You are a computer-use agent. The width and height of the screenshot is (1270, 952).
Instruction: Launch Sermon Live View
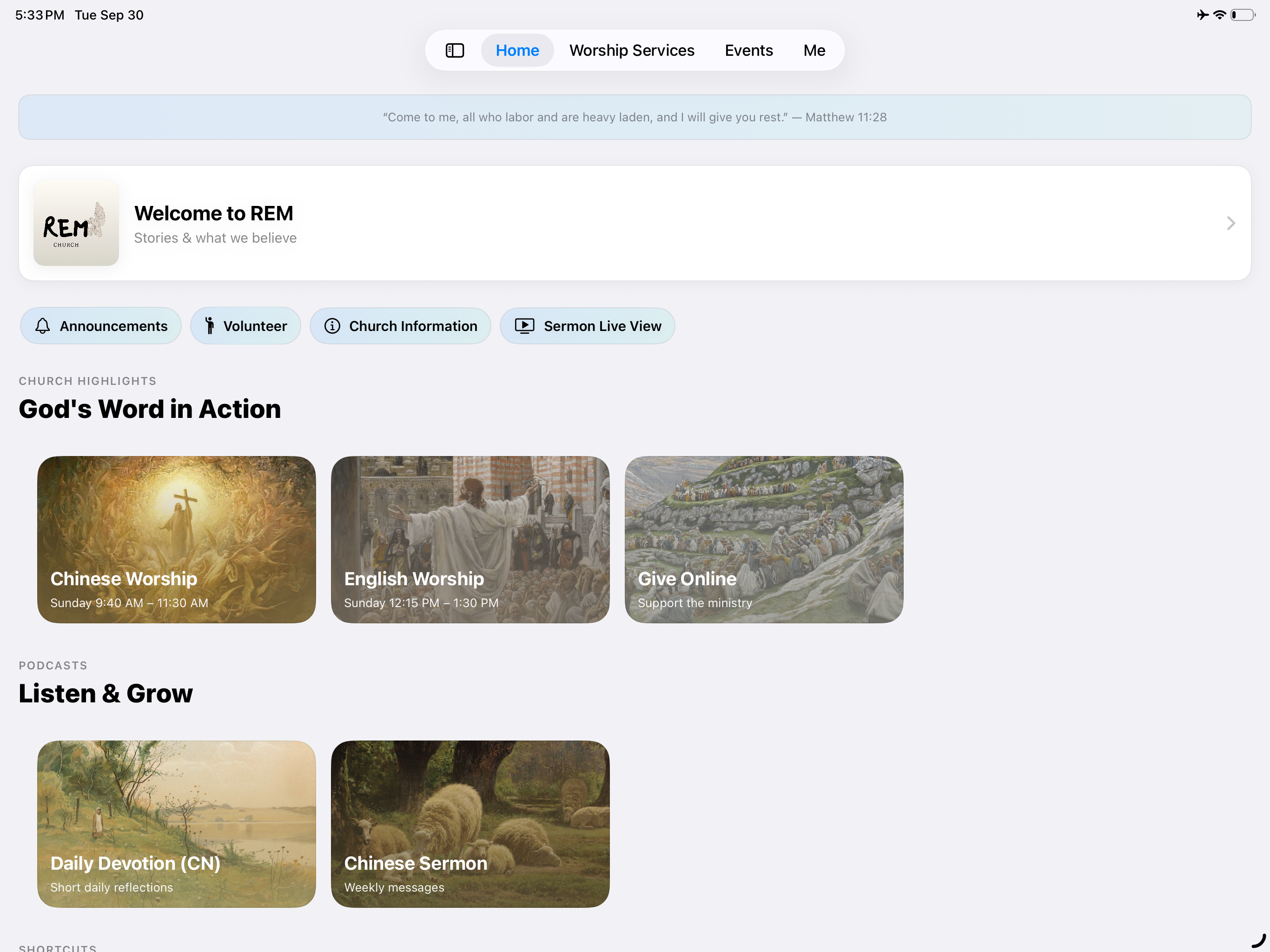click(x=587, y=326)
